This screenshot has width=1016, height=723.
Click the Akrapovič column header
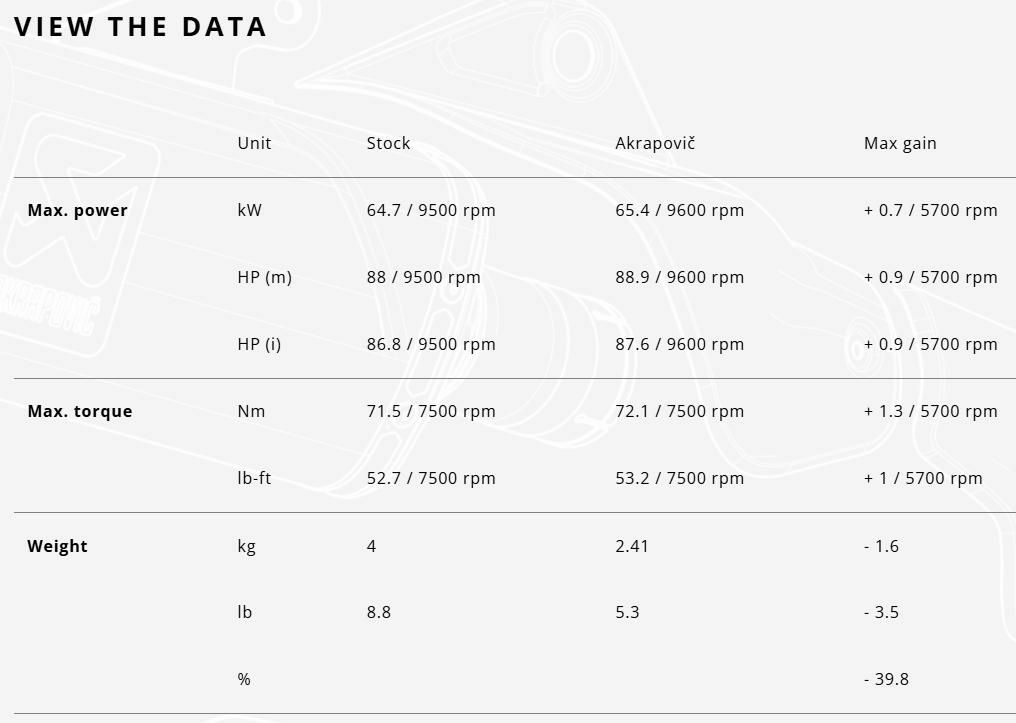pyautogui.click(x=655, y=143)
